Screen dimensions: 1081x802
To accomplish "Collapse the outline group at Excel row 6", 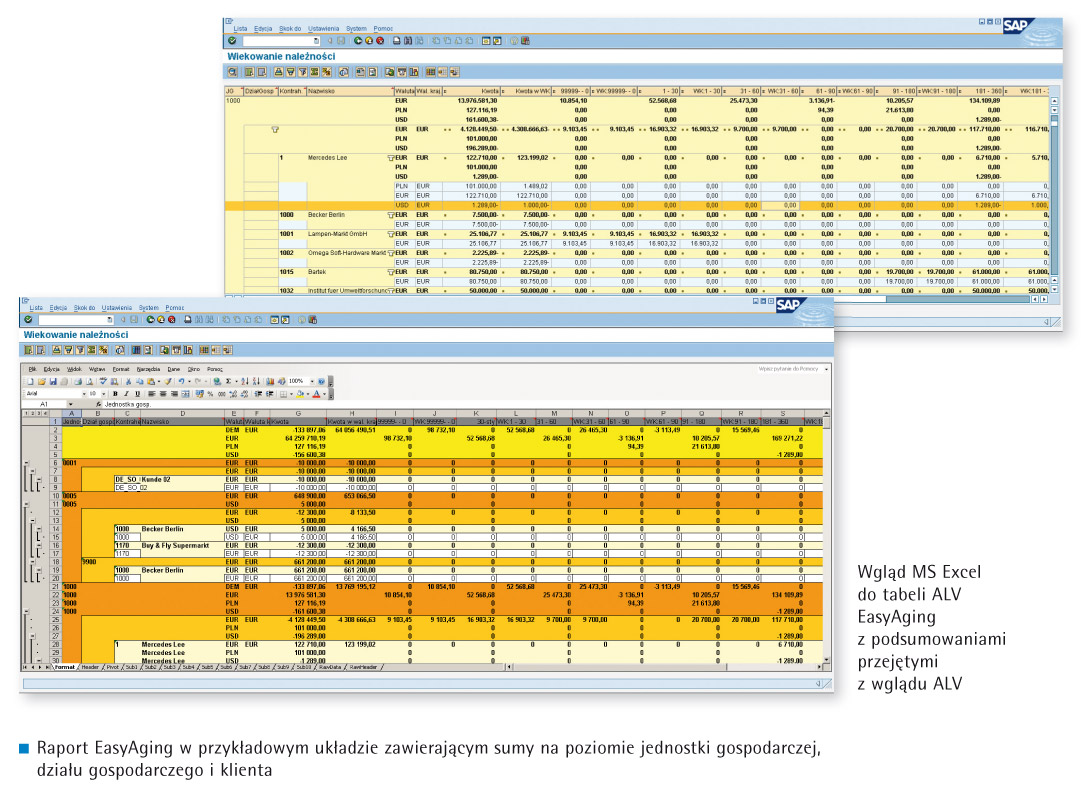I will click(x=27, y=463).
